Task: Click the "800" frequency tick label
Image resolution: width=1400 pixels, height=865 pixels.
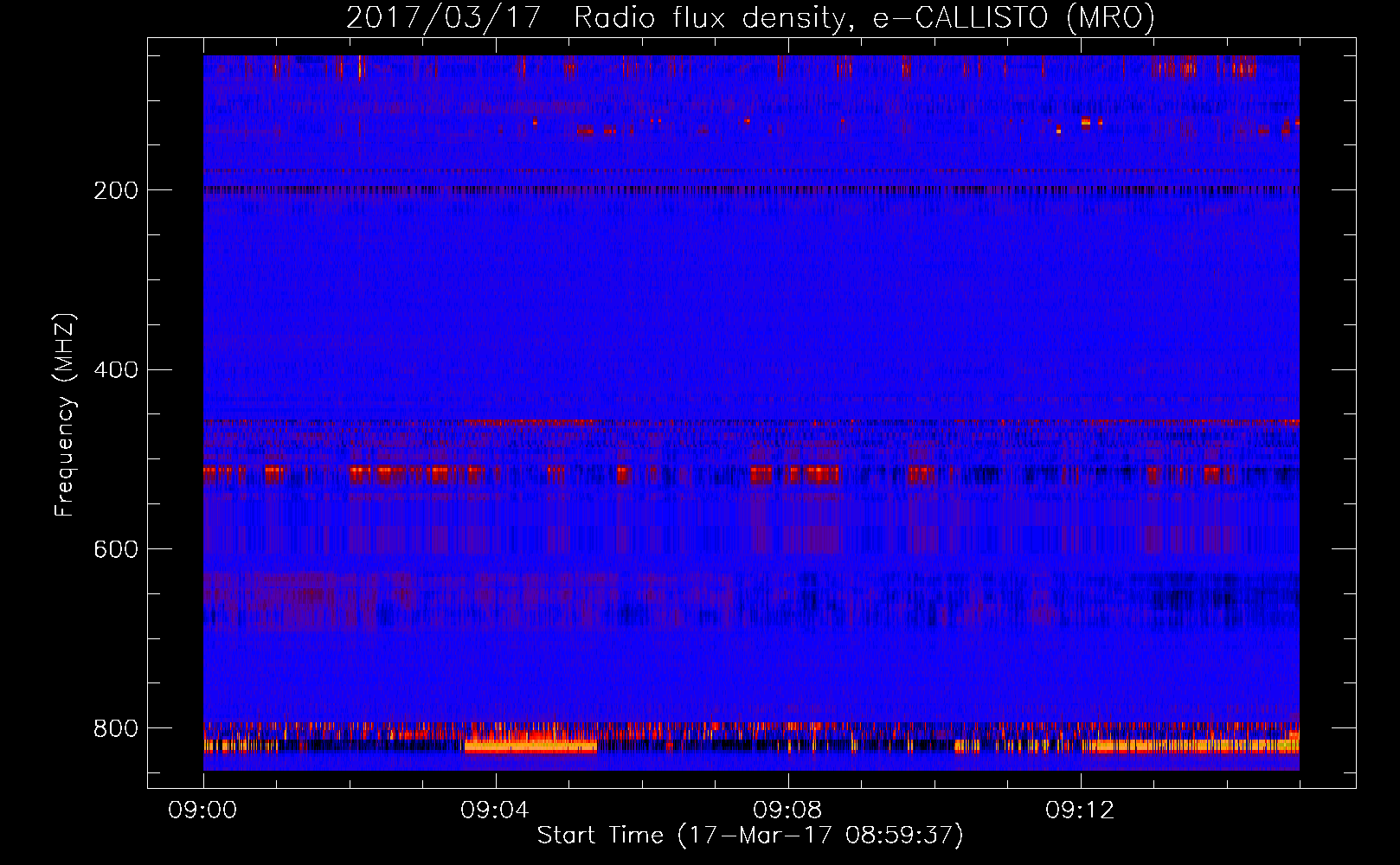Action: (x=116, y=728)
